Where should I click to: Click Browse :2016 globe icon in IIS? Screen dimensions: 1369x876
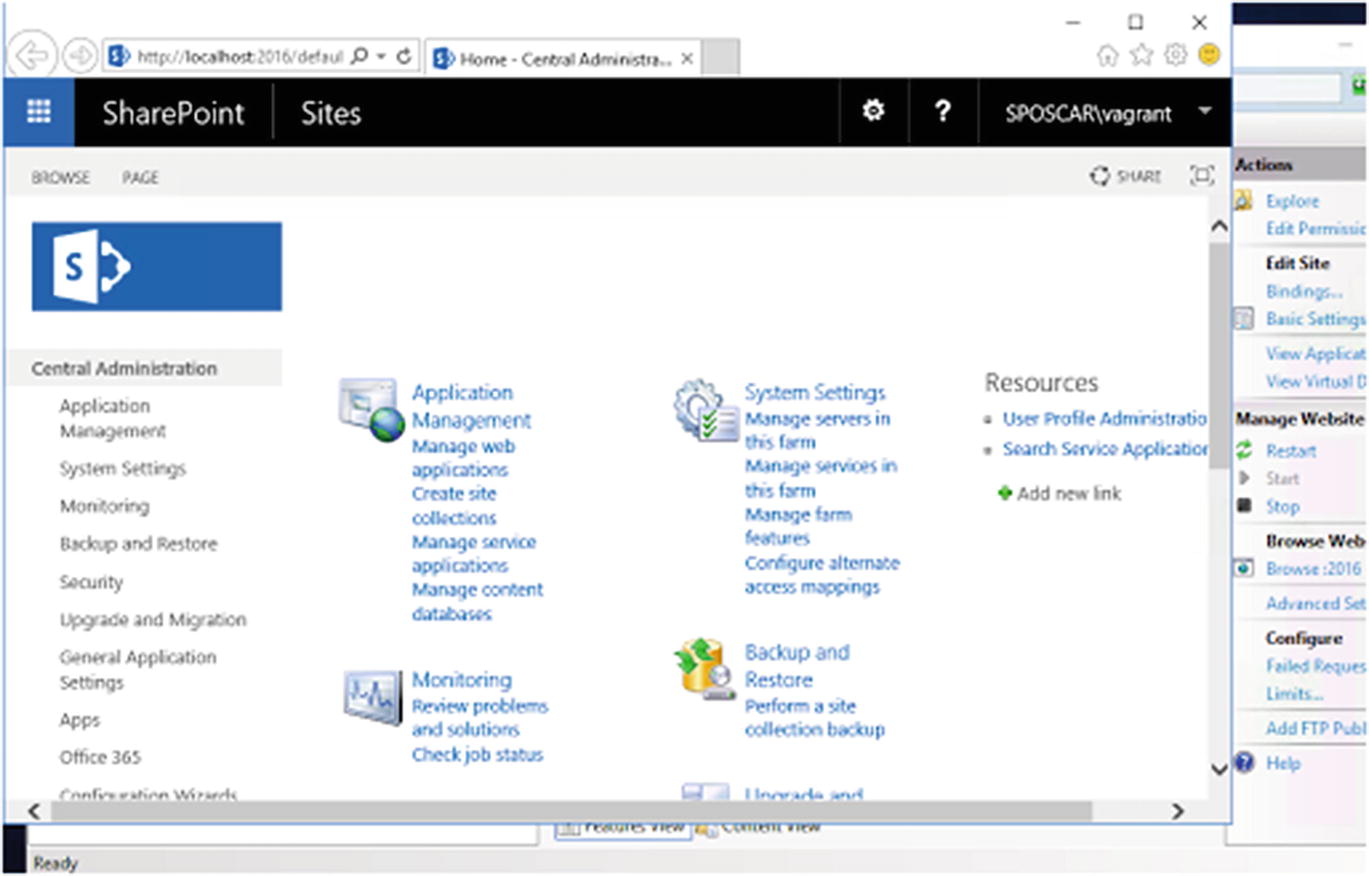[x=1244, y=568]
